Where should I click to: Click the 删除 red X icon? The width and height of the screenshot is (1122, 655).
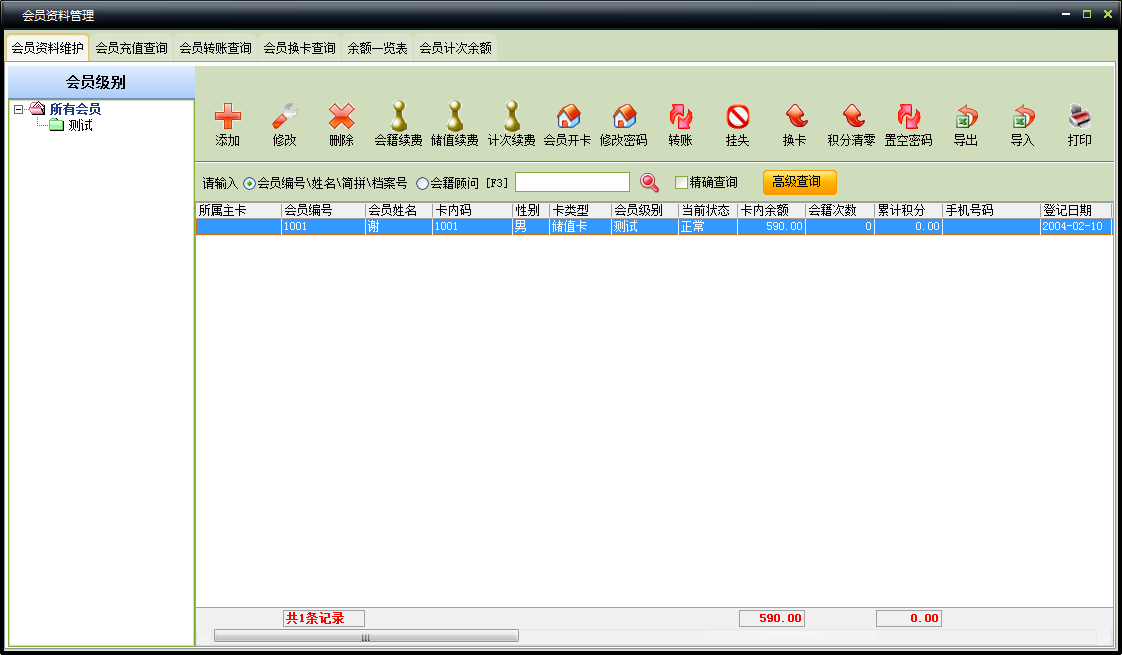point(341,116)
